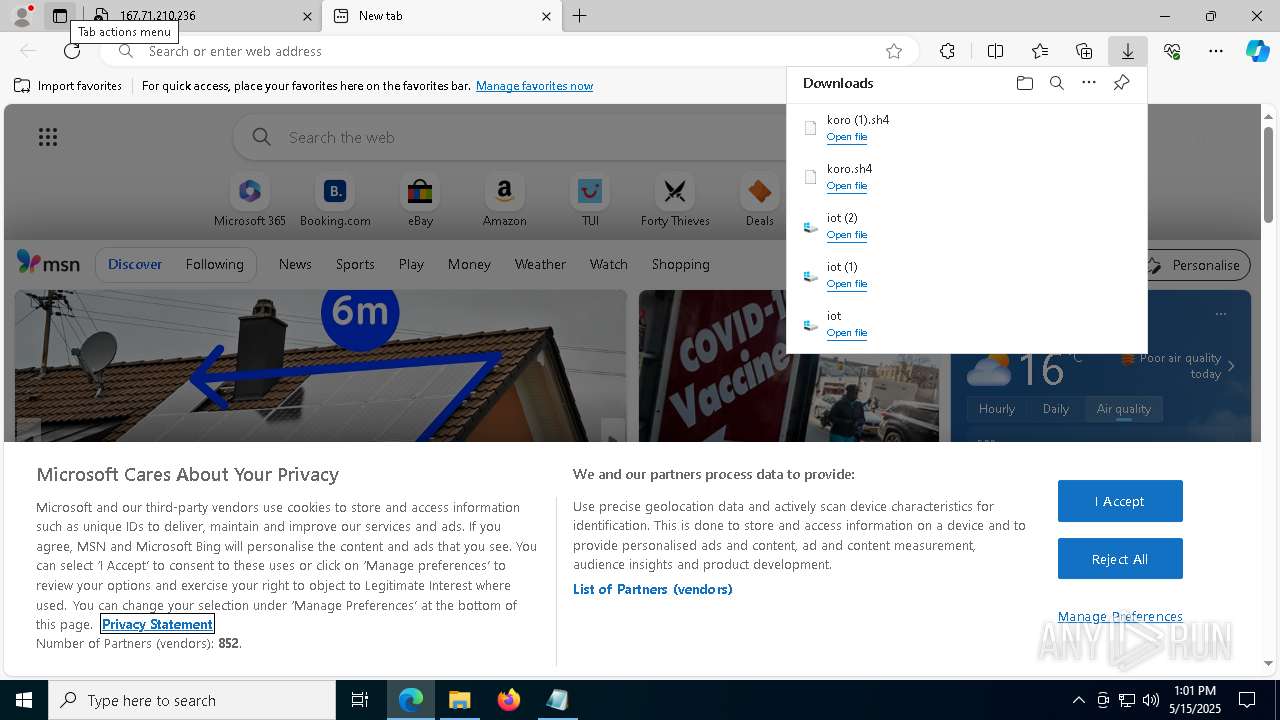Click Open file under iot (1)
1280x720 pixels.
[846, 284]
